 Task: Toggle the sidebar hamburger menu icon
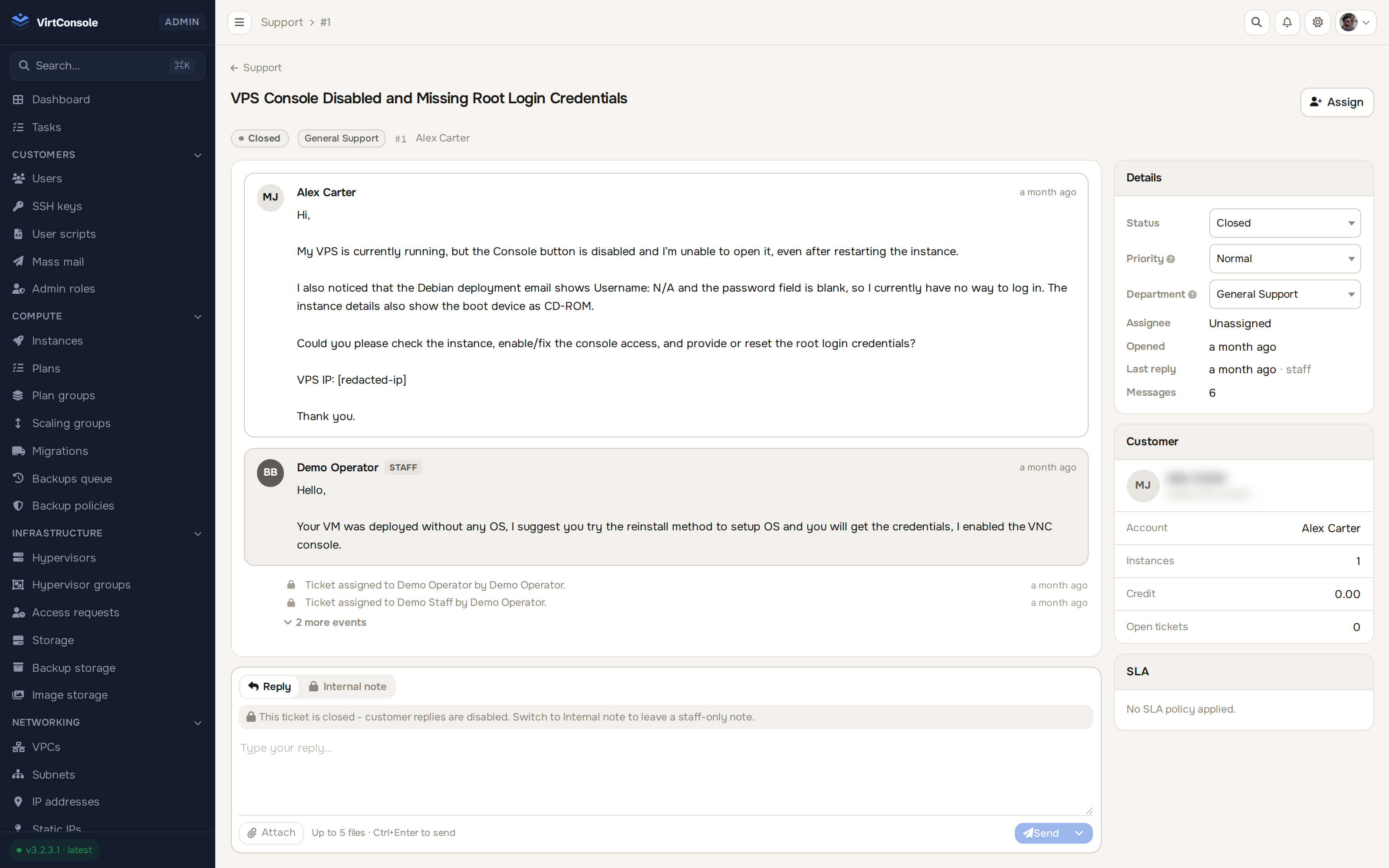click(x=239, y=23)
